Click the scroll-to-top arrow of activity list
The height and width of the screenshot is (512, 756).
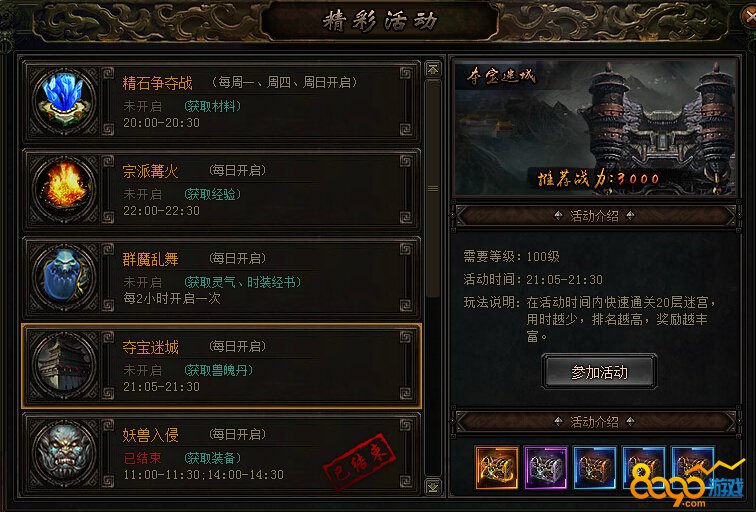(433, 69)
